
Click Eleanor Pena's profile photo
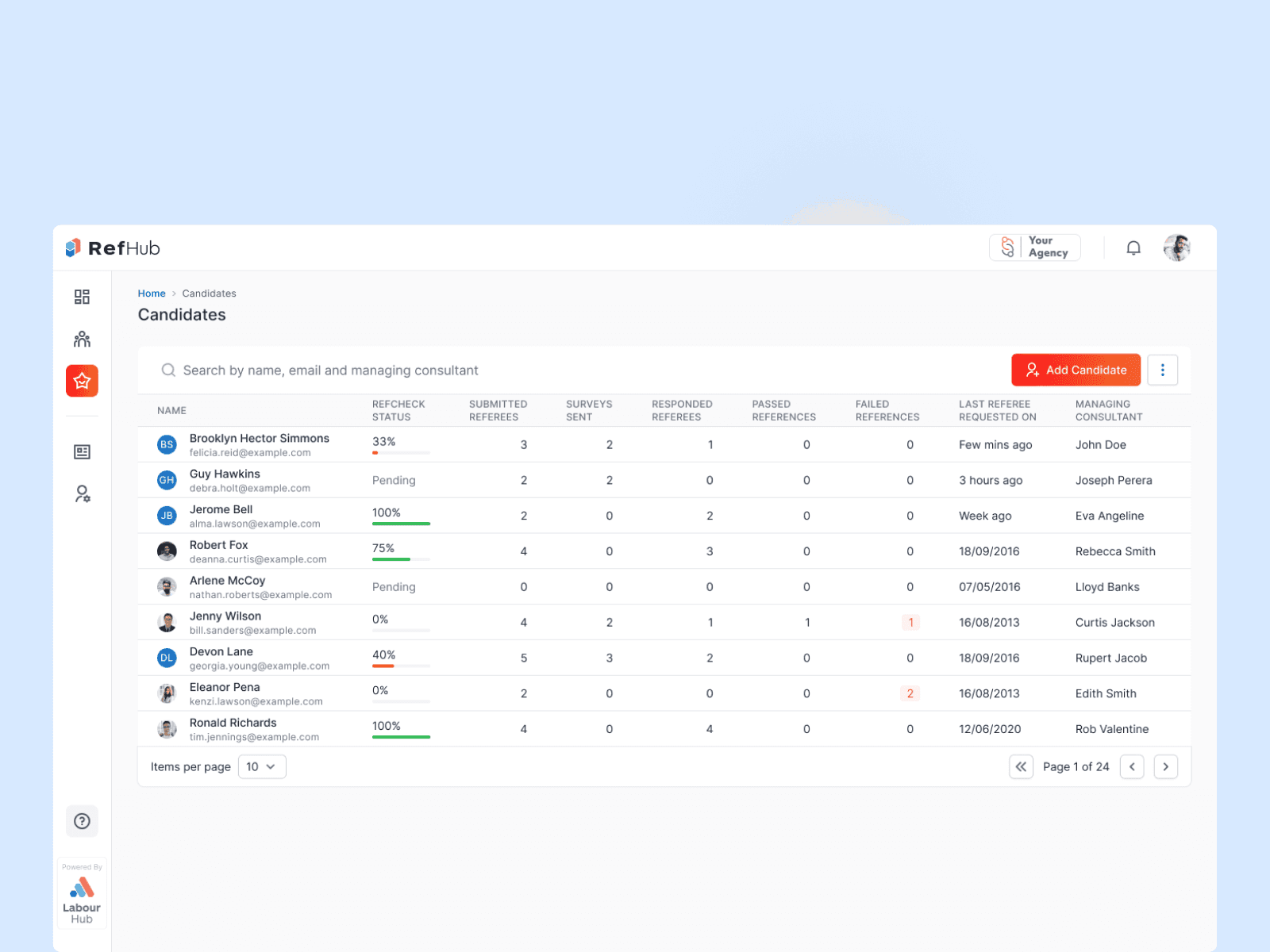coord(167,693)
